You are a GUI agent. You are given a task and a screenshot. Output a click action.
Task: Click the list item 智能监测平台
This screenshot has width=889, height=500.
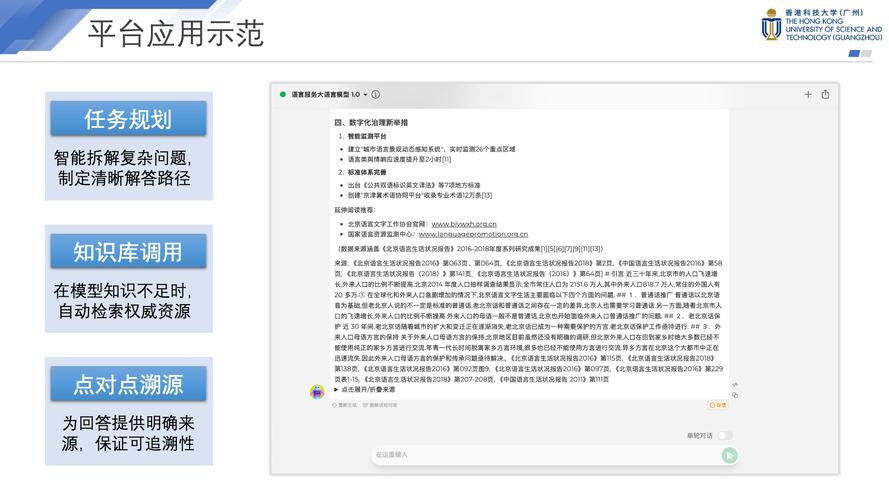[x=367, y=136]
